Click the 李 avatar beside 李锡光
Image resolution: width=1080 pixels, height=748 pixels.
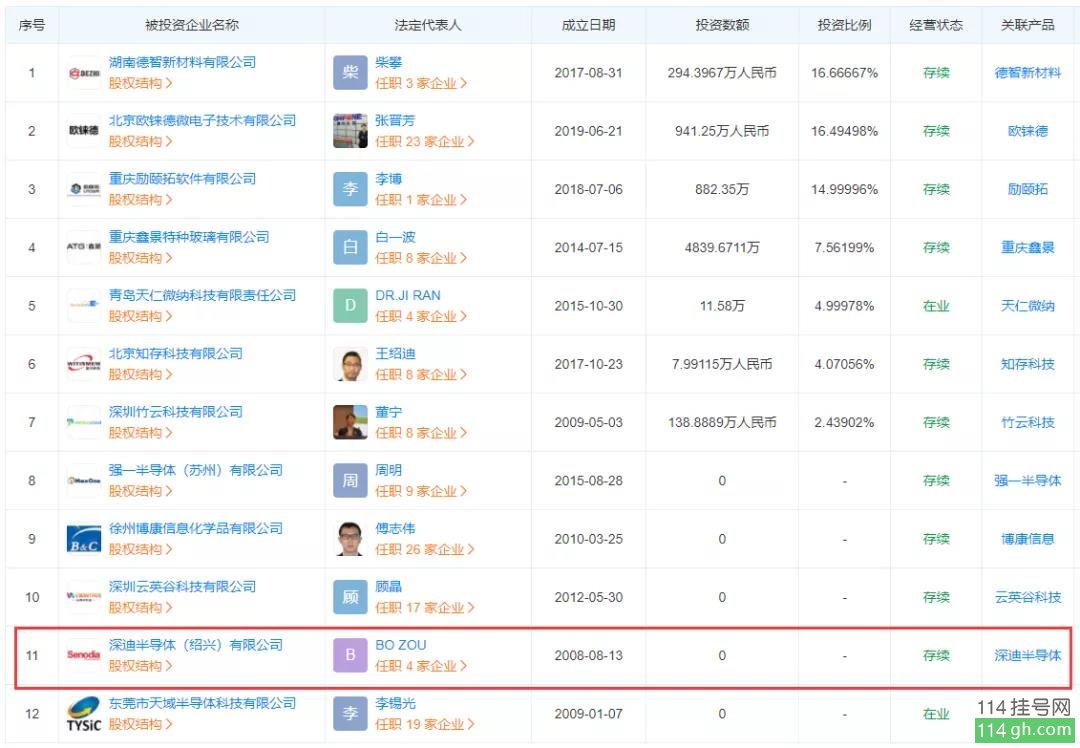(x=351, y=714)
